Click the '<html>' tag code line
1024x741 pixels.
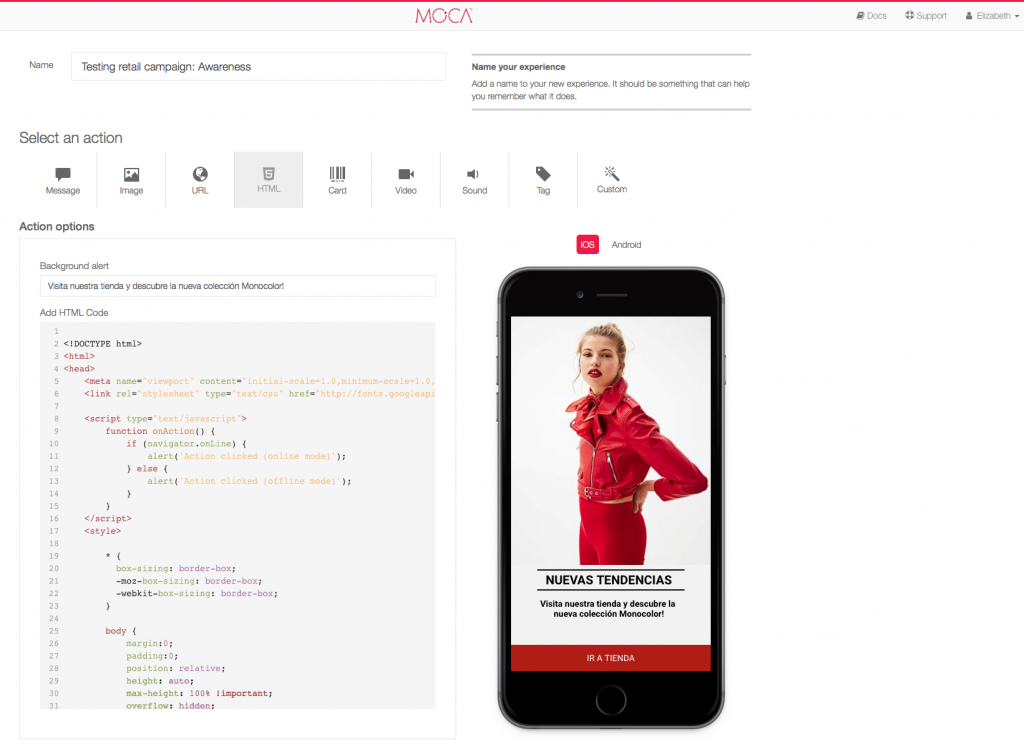(79, 356)
